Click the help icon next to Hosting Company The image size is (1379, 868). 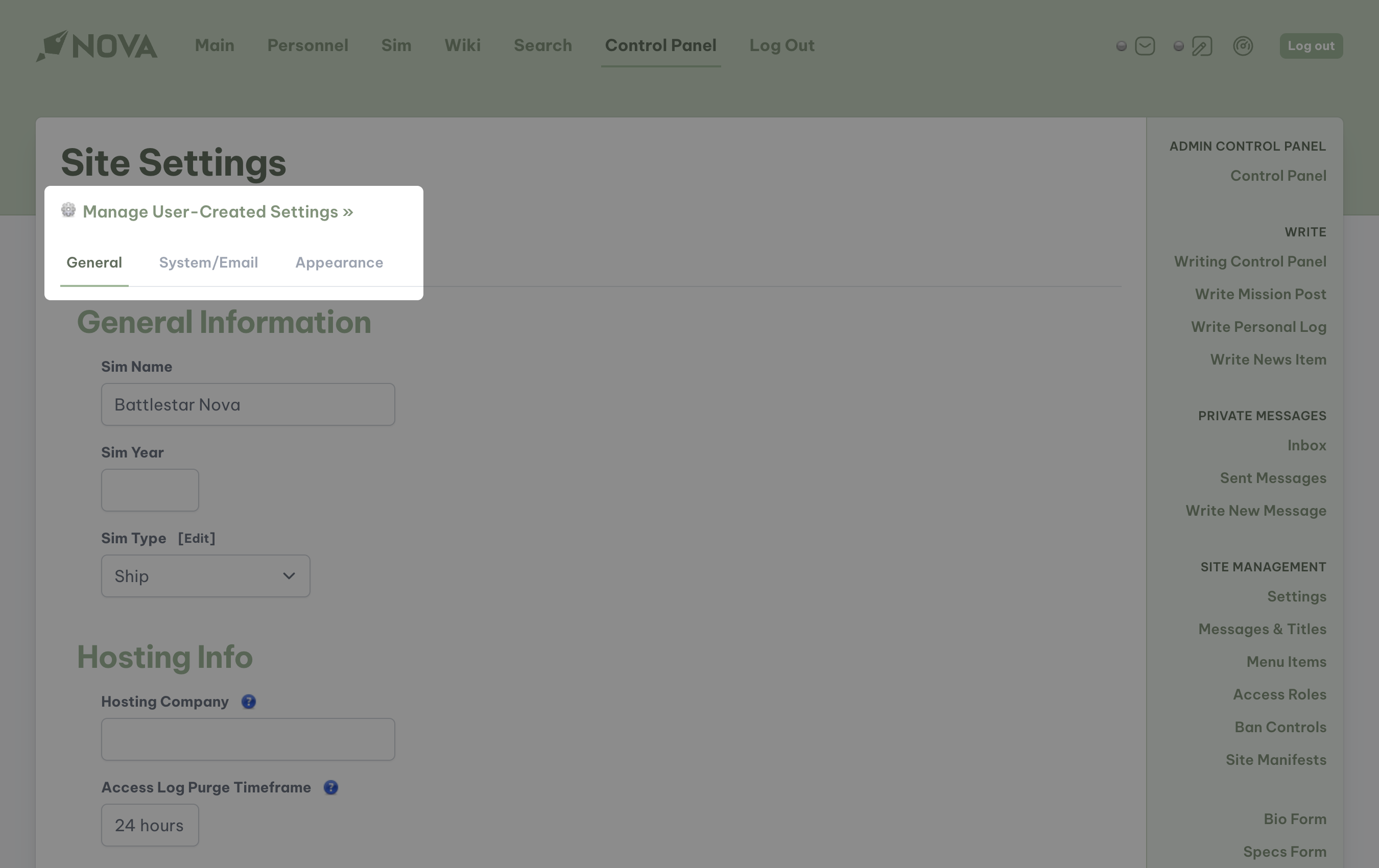[249, 702]
